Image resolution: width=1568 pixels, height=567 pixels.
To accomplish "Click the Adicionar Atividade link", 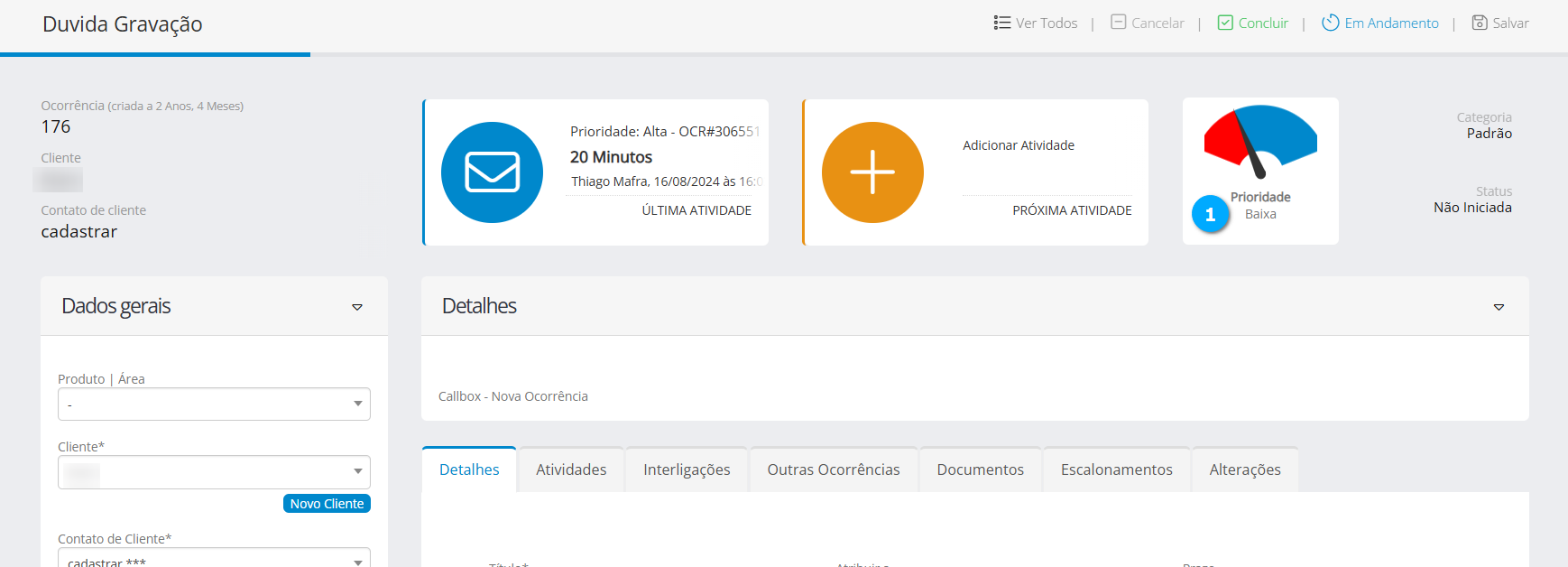I will pyautogui.click(x=1018, y=145).
